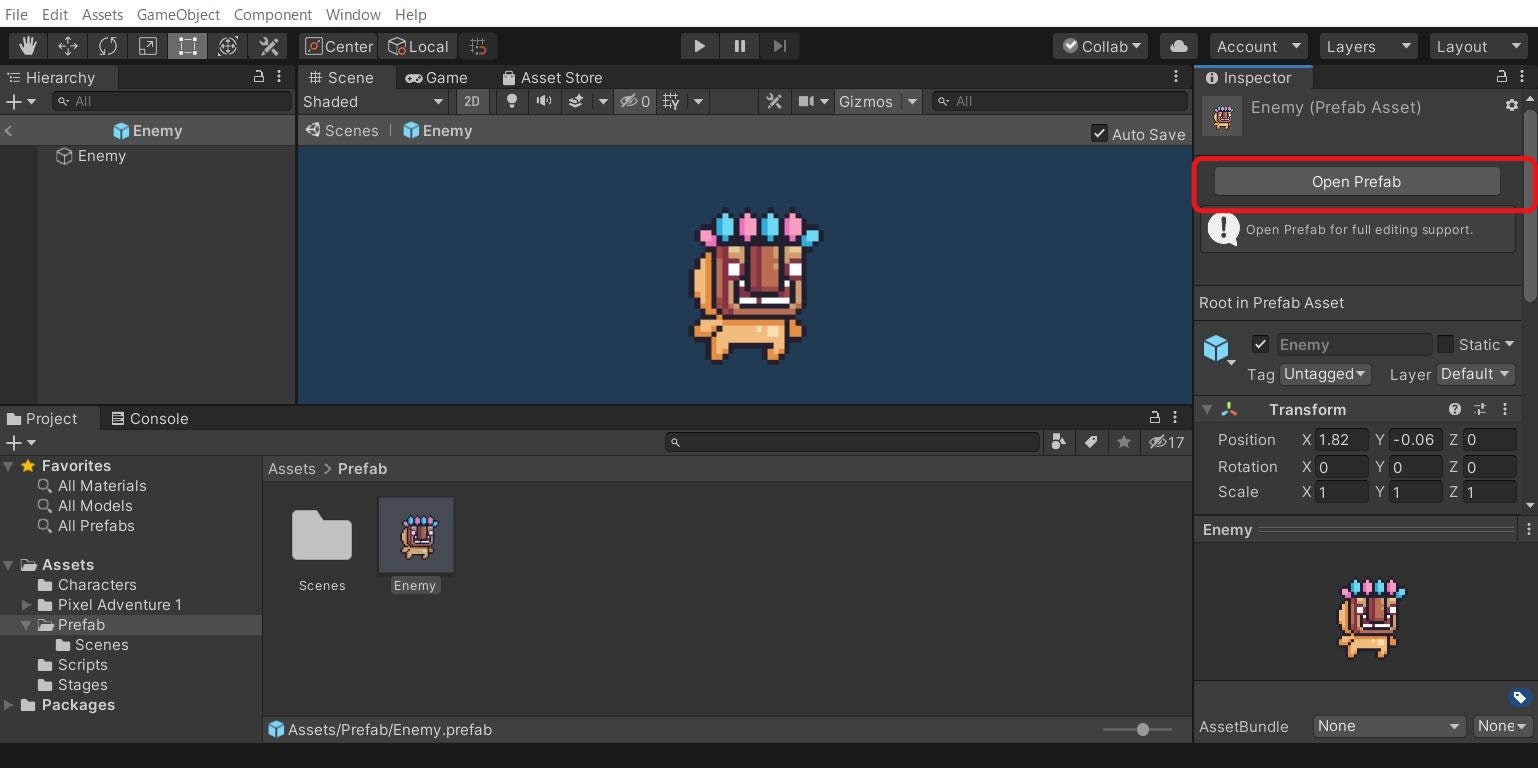Image resolution: width=1538 pixels, height=768 pixels.
Task: Open Gizmos dropdown arrow
Action: pyautogui.click(x=912, y=101)
